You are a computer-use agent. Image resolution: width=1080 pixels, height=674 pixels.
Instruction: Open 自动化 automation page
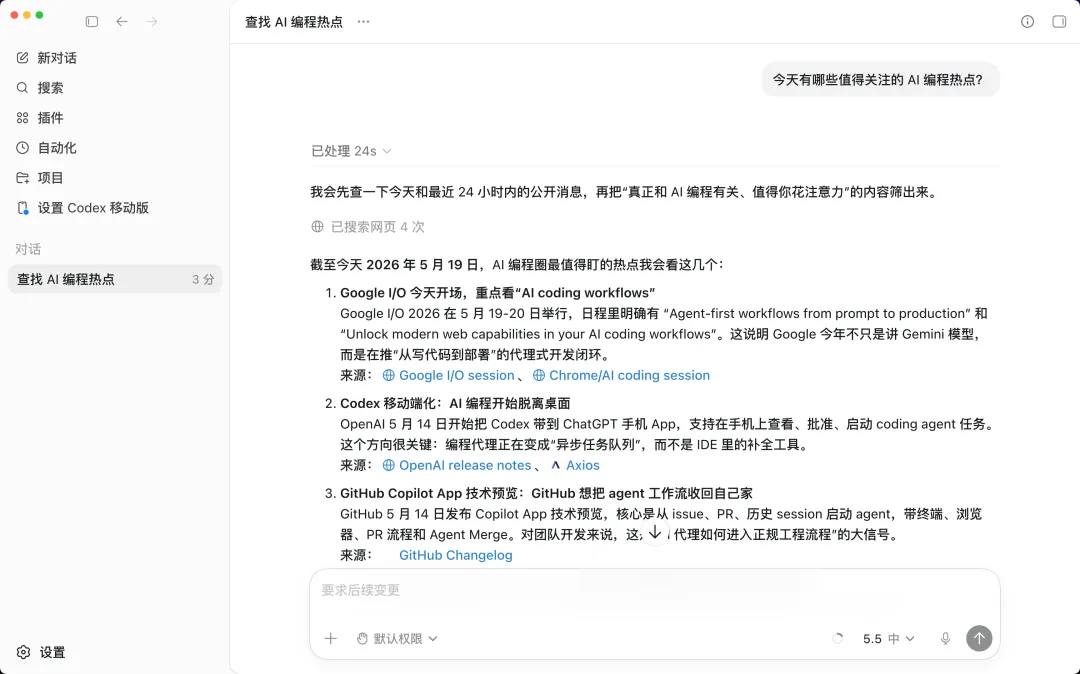tap(47, 147)
